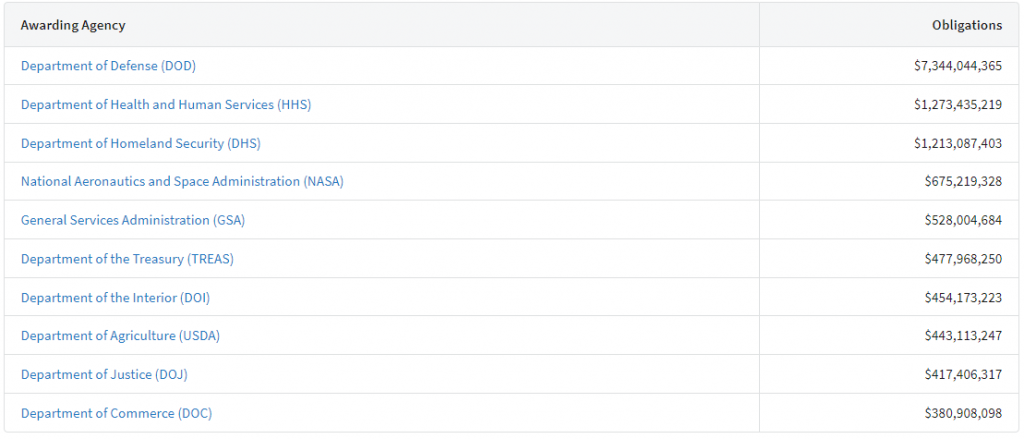Click the Department of Commerce (DOC) link

116,413
